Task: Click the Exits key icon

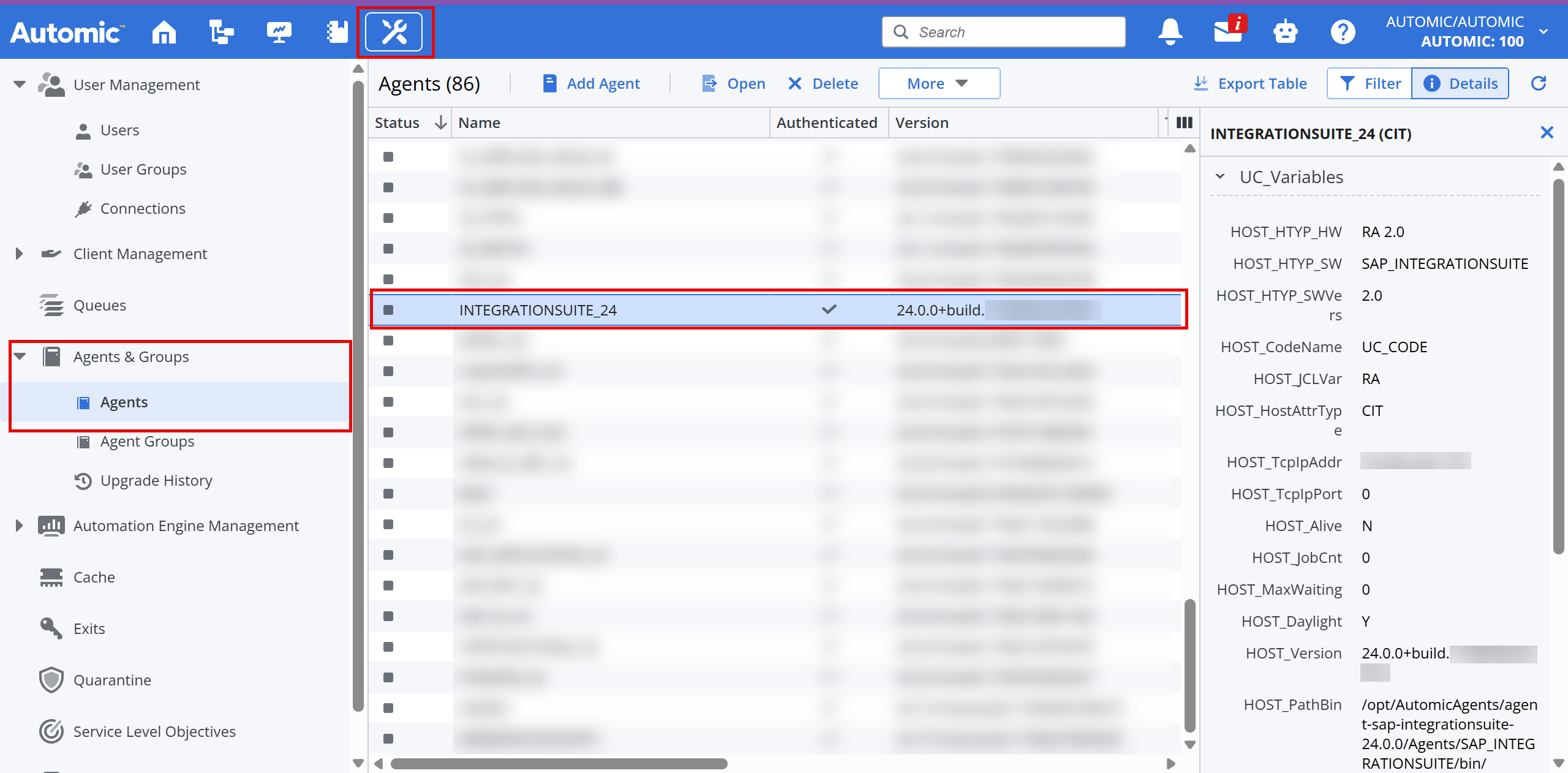Action: 51,628
